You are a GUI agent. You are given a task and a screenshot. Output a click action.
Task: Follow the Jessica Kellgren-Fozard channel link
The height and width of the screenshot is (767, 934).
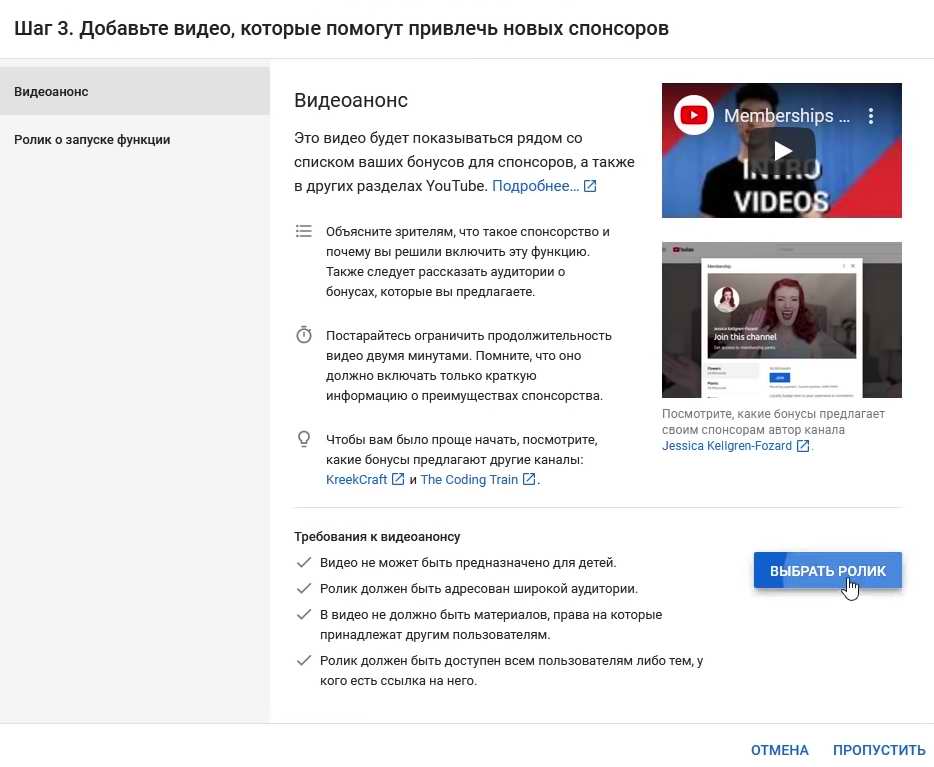point(727,445)
